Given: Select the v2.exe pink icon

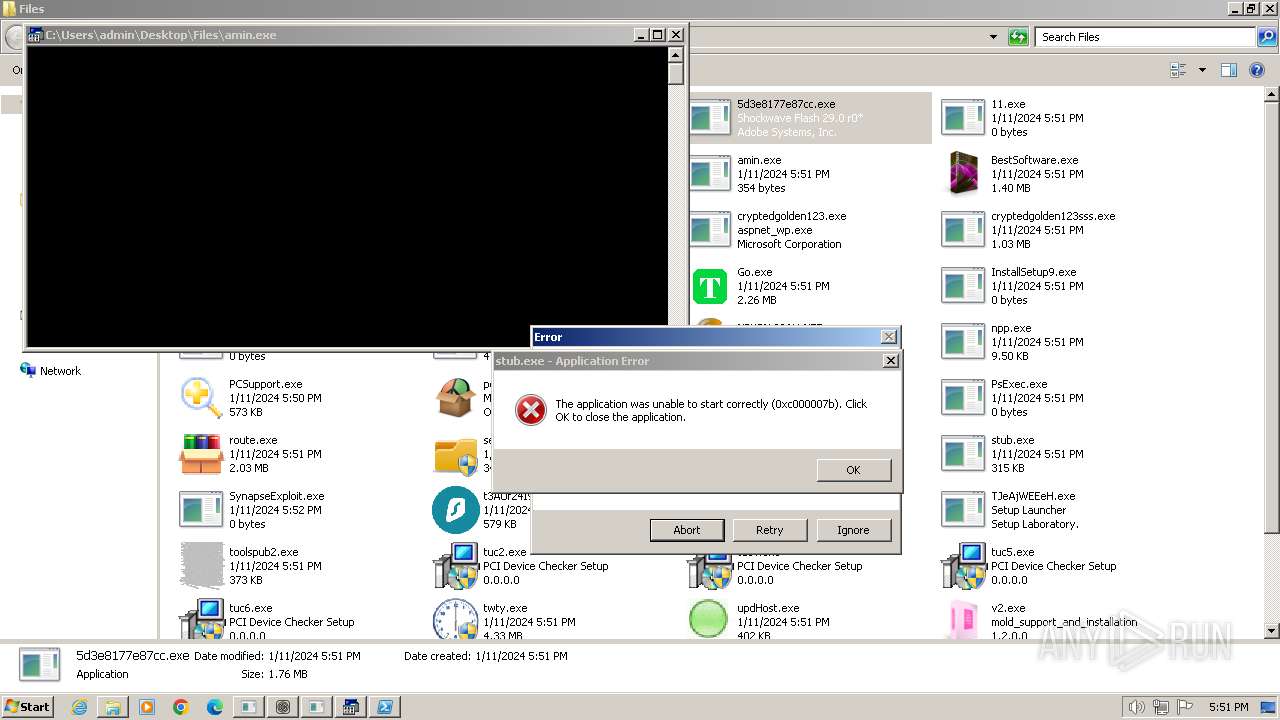Looking at the screenshot, I should [x=963, y=620].
